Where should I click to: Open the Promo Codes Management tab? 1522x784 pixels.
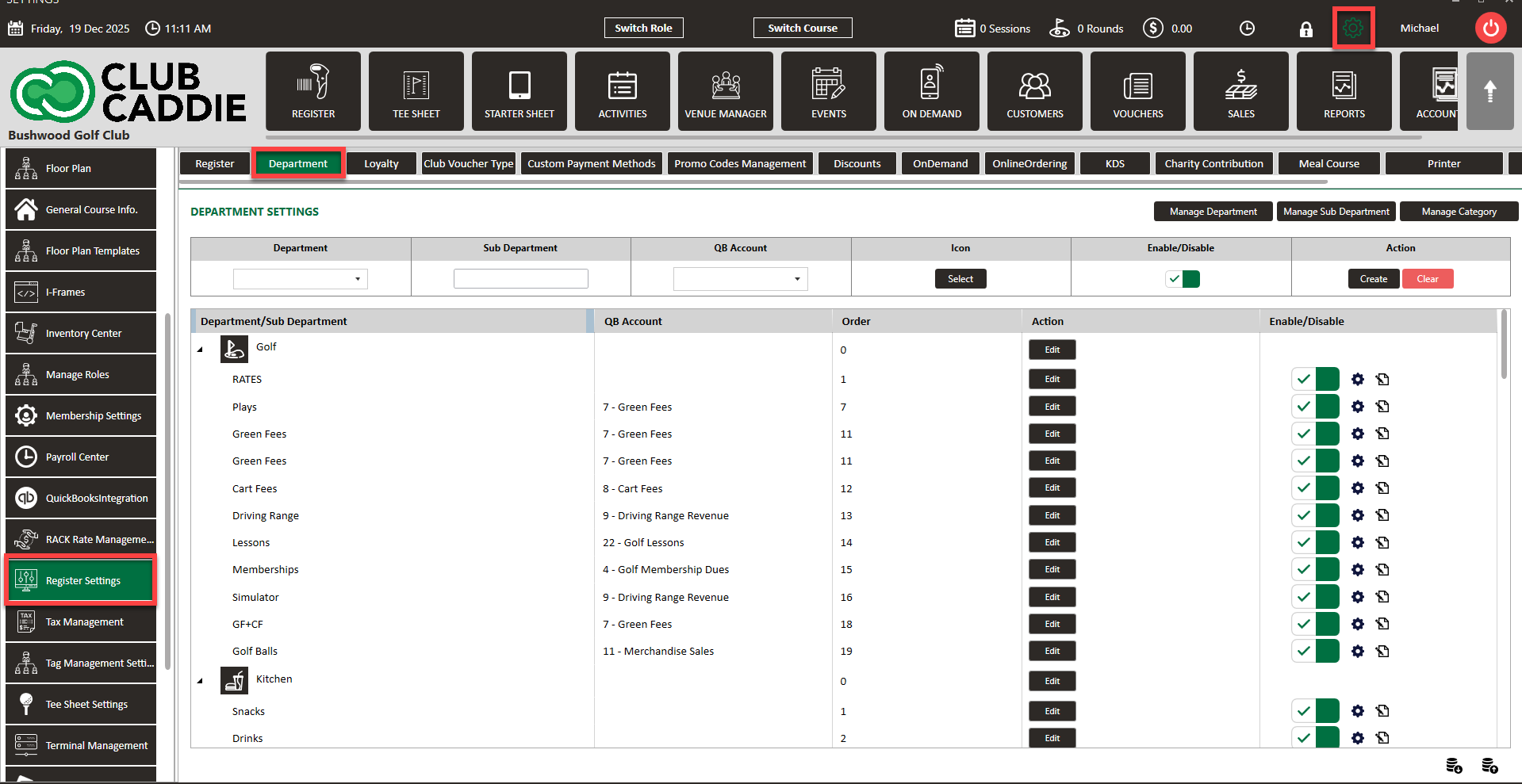pyautogui.click(x=739, y=164)
